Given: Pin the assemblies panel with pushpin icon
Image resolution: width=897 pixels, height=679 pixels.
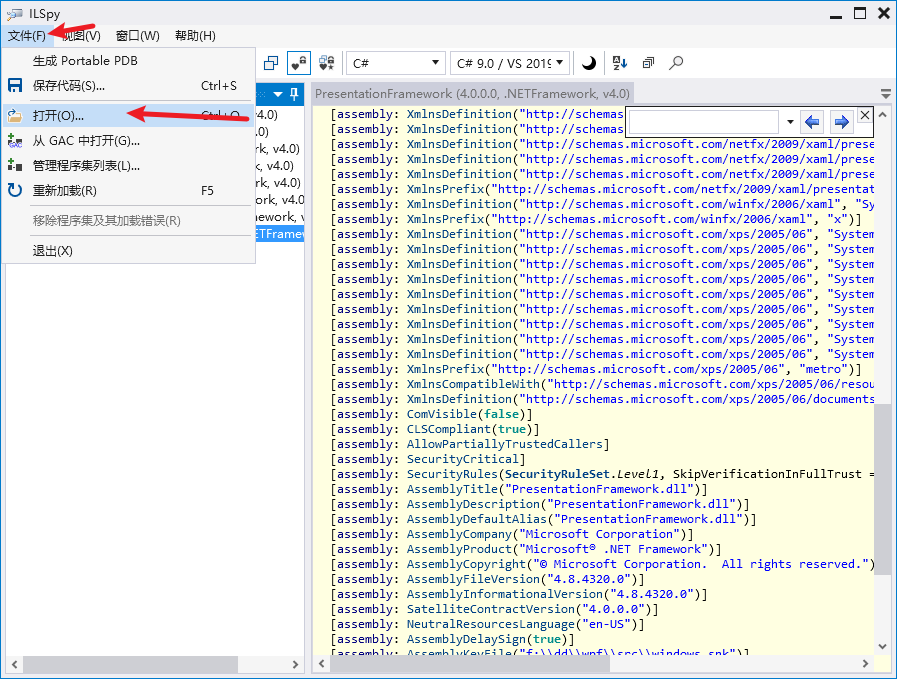Looking at the screenshot, I should point(294,94).
